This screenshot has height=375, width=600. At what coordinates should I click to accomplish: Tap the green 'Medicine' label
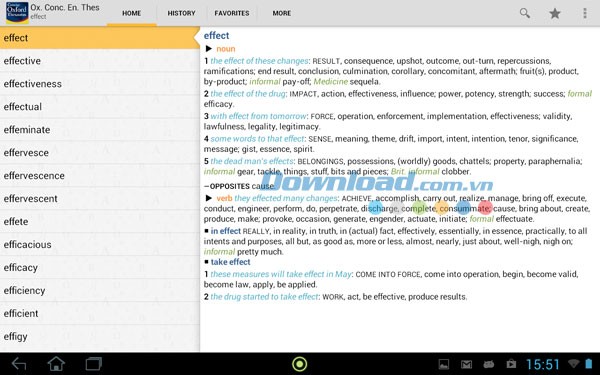tap(331, 81)
